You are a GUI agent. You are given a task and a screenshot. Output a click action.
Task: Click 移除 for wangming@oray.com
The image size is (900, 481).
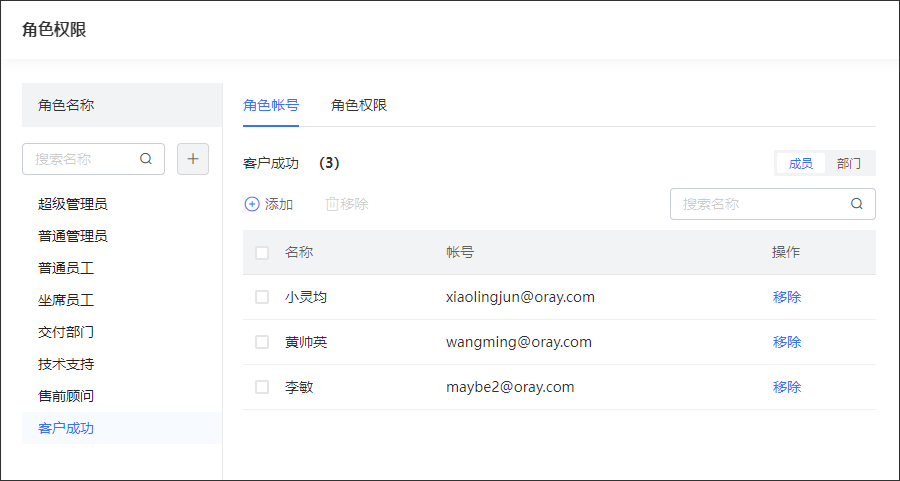pyautogui.click(x=787, y=342)
